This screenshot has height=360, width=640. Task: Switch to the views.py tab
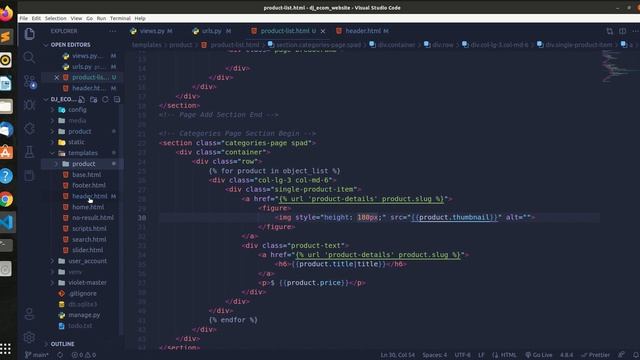point(152,31)
